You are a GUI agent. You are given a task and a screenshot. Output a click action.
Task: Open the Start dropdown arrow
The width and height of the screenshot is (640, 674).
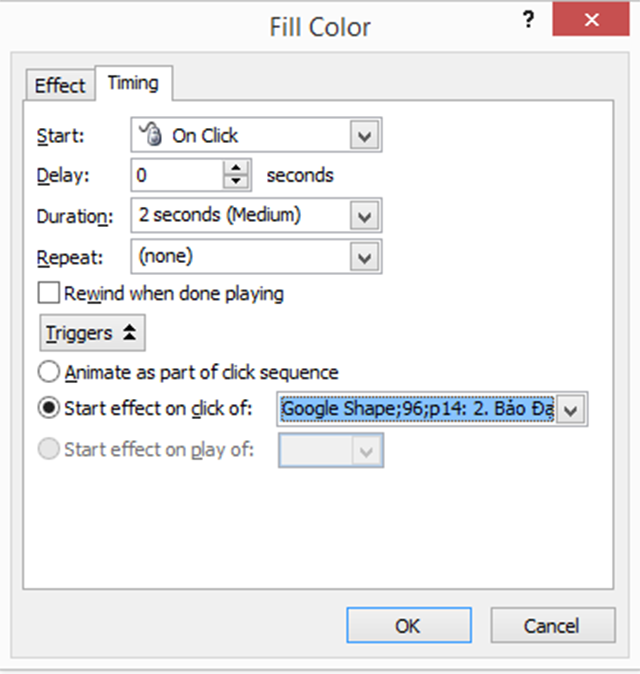[364, 136]
